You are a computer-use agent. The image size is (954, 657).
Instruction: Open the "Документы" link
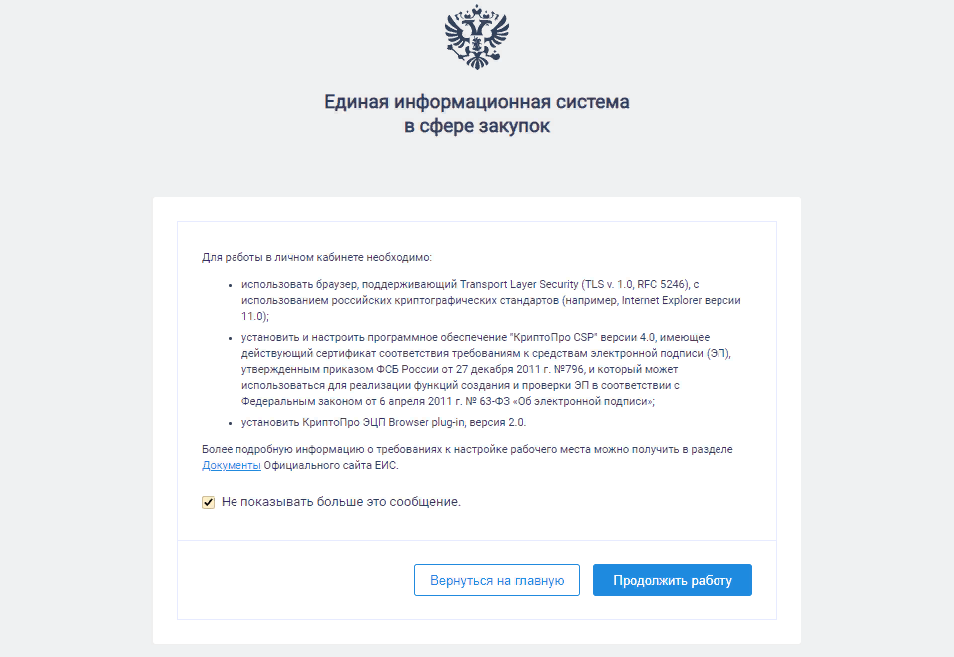[231, 465]
